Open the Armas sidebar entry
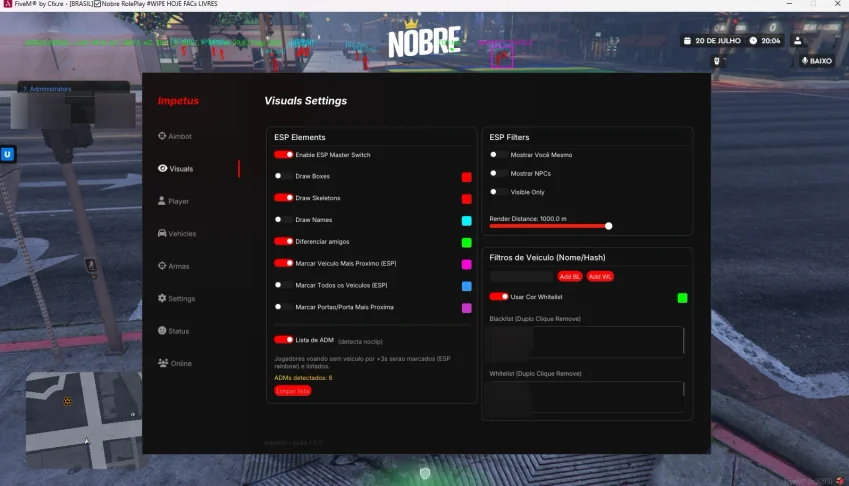The width and height of the screenshot is (849, 486). point(173,266)
